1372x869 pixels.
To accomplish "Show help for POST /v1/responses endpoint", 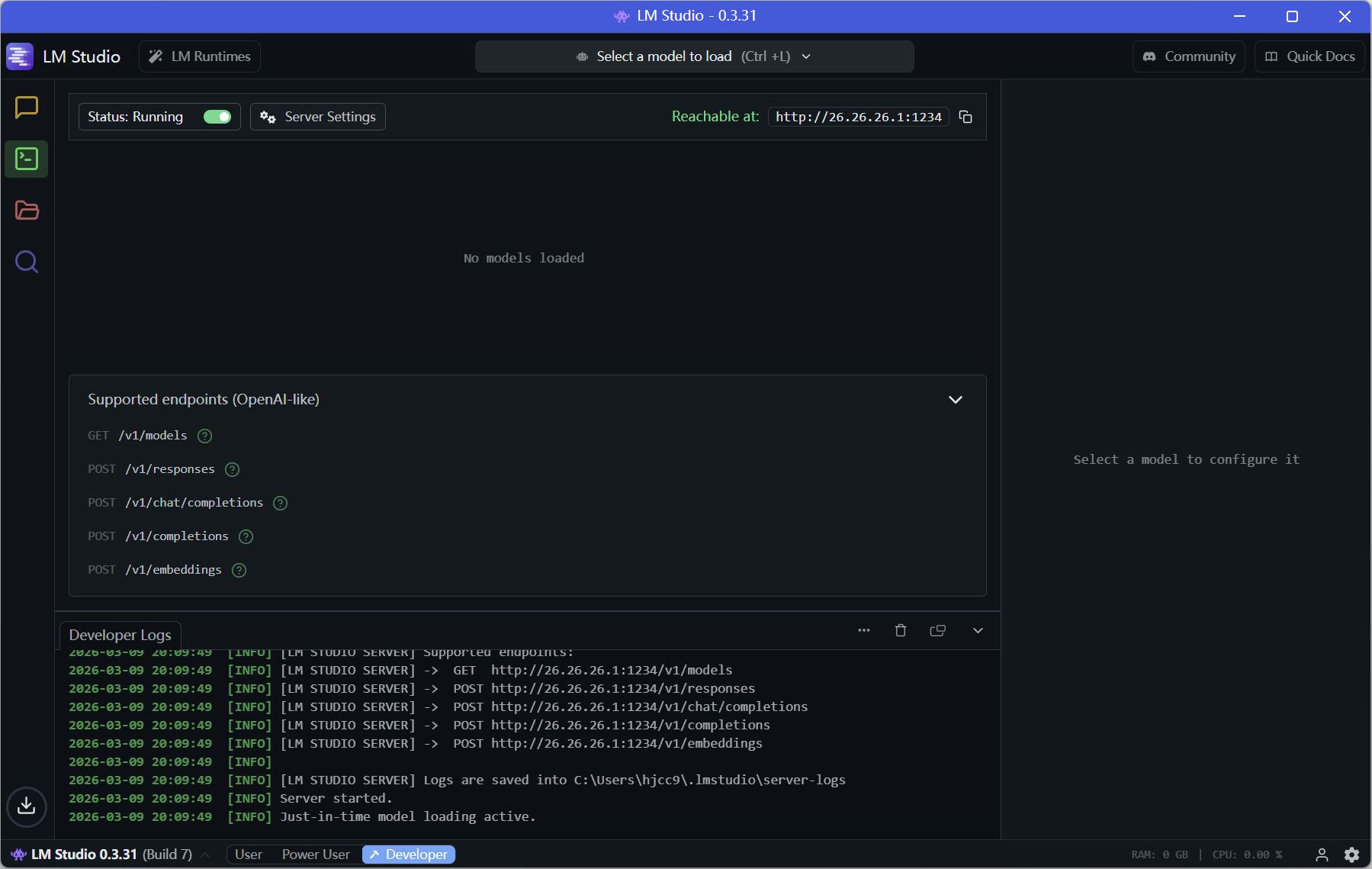I will click(x=232, y=469).
